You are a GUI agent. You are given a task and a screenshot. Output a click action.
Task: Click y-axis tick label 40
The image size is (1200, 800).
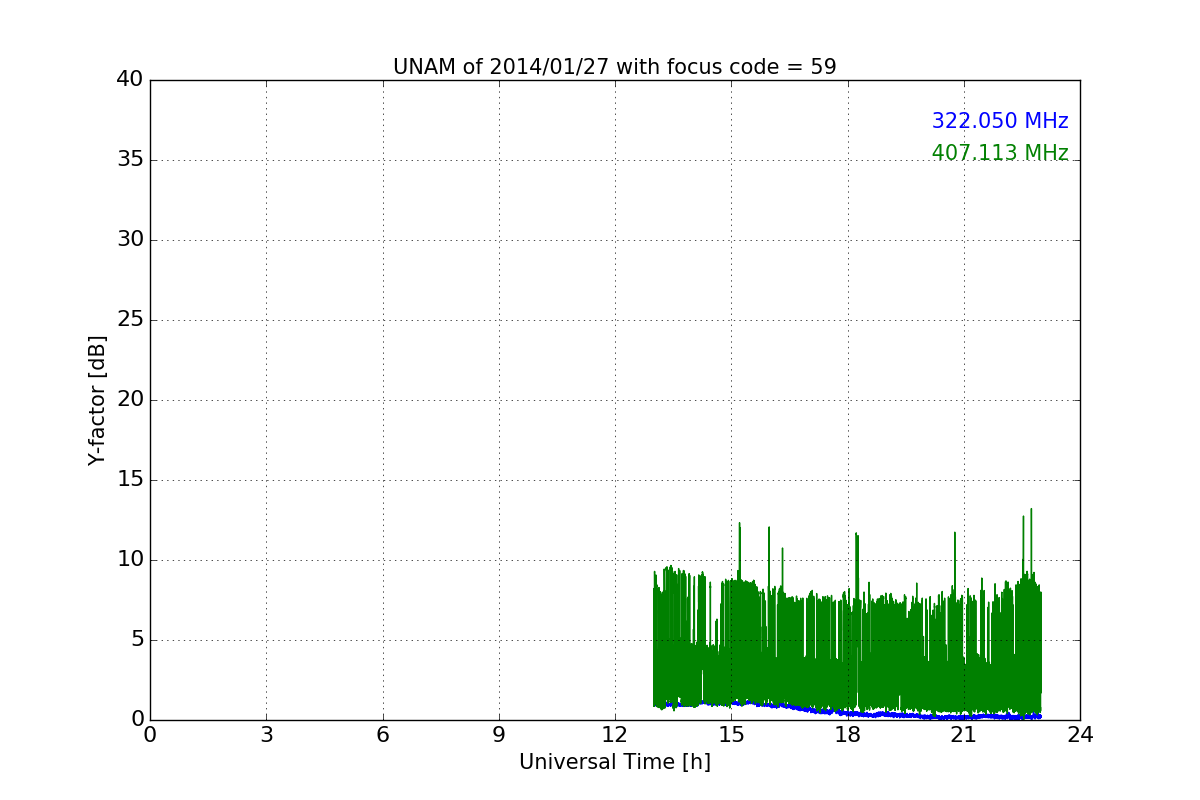click(x=130, y=79)
